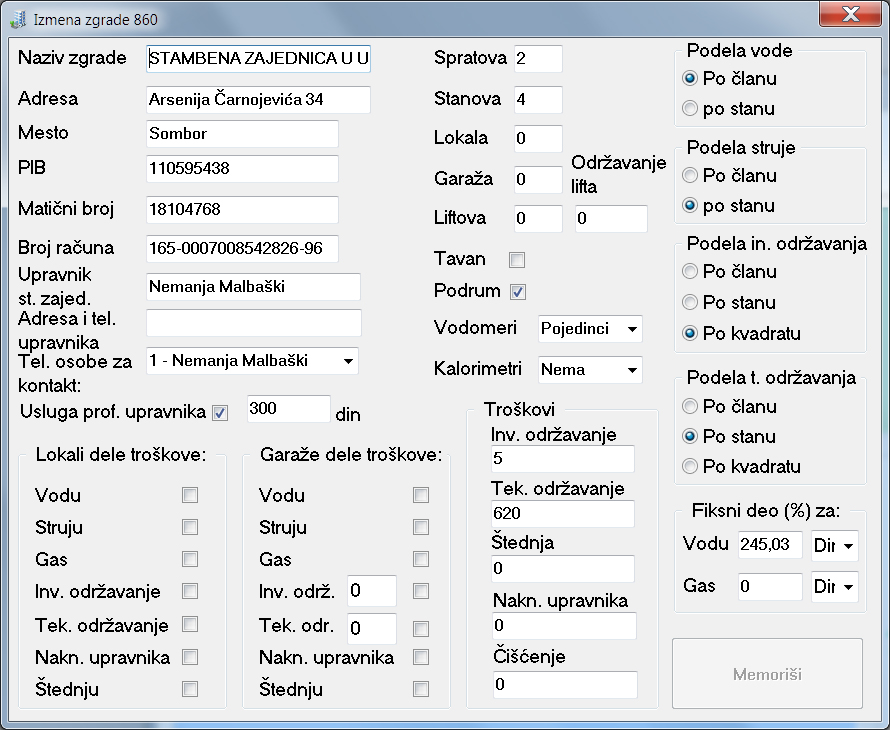Check Struju under Garaže dele troškove
This screenshot has width=890, height=730.
click(x=421, y=527)
